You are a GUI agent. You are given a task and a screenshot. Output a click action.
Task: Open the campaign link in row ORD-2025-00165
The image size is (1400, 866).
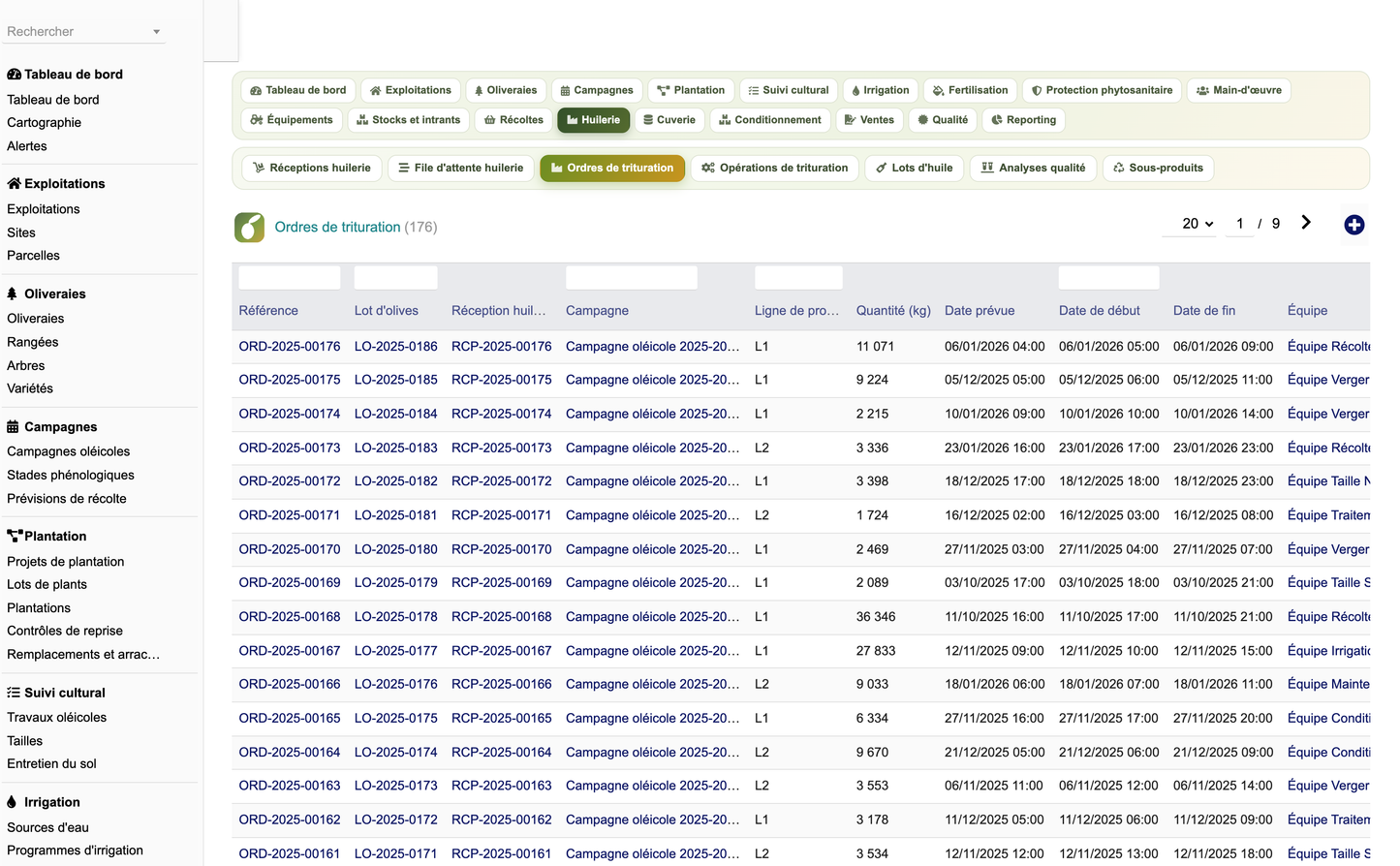(x=653, y=719)
